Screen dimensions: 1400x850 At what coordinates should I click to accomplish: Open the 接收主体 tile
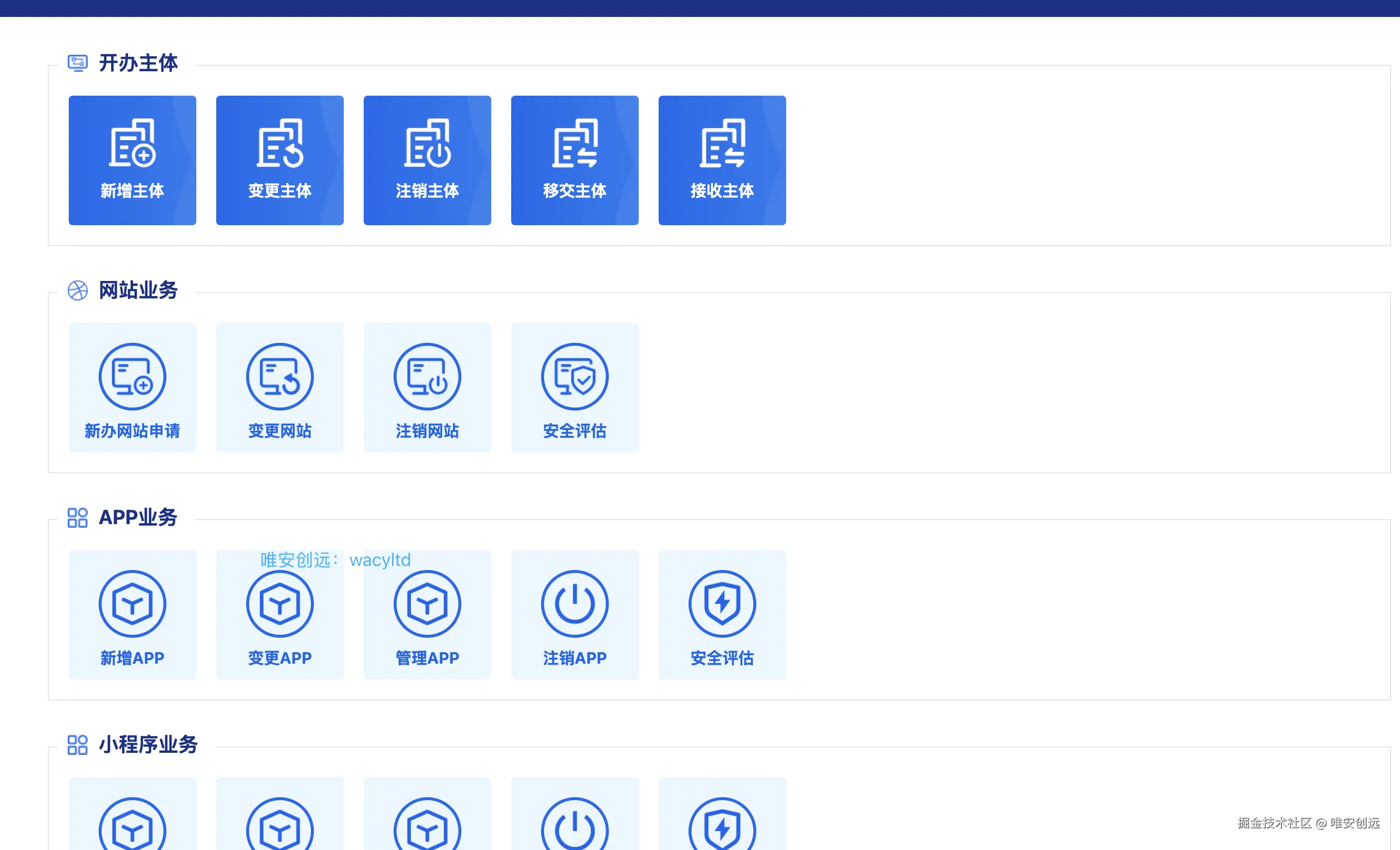722,160
